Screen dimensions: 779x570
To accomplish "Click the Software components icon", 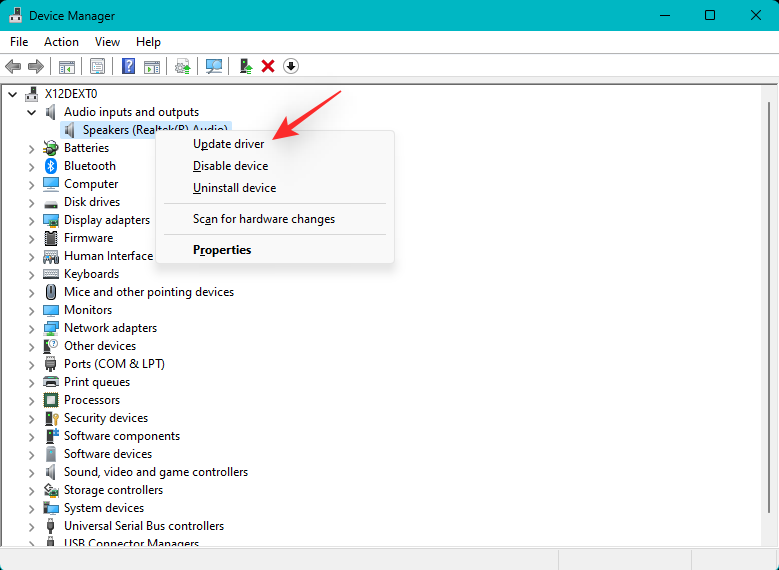I will point(52,436).
